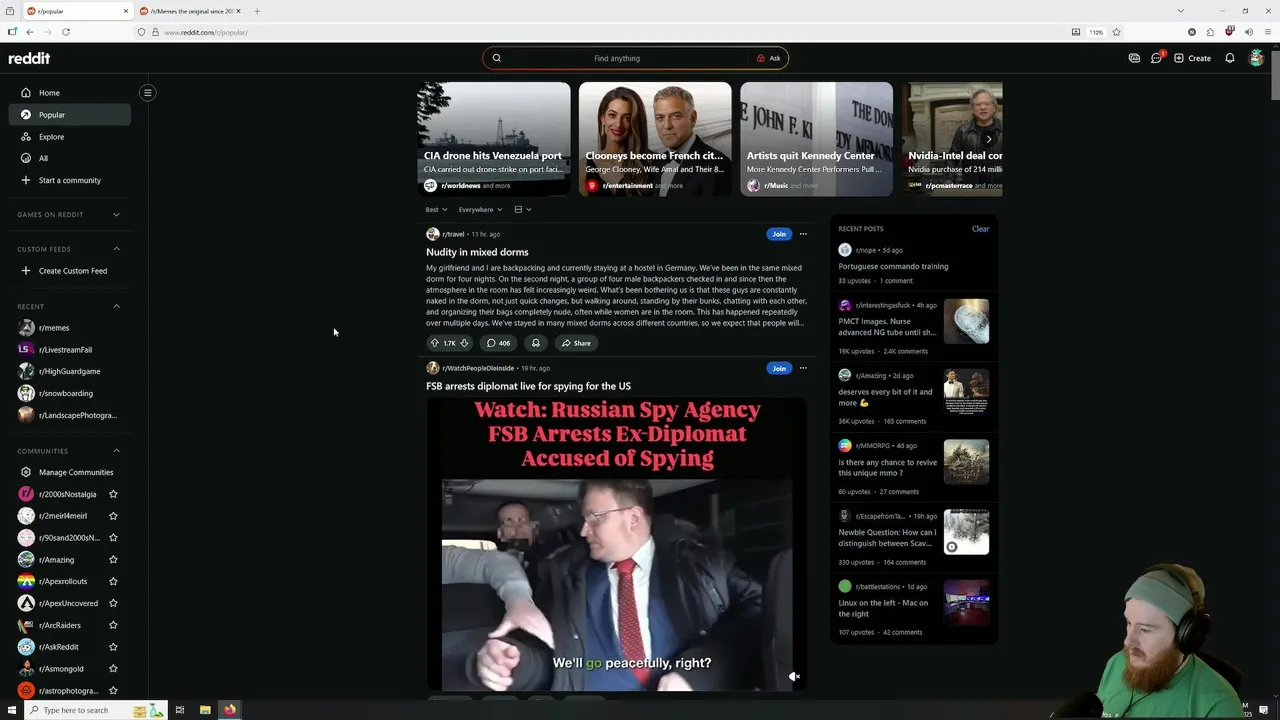Collapse the Communities section

pos(116,451)
